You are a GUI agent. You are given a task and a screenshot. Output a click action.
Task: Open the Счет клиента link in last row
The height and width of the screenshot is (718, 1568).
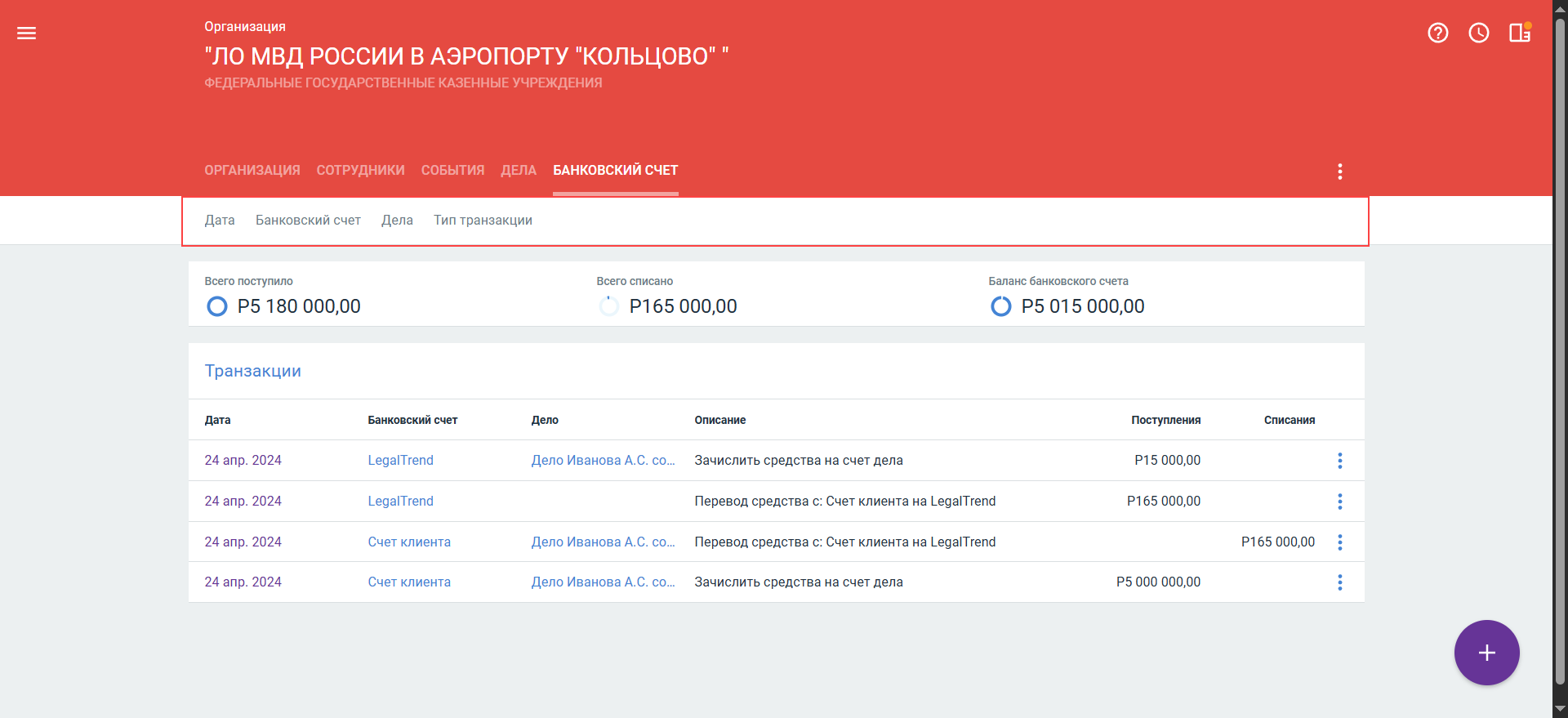pyautogui.click(x=409, y=582)
